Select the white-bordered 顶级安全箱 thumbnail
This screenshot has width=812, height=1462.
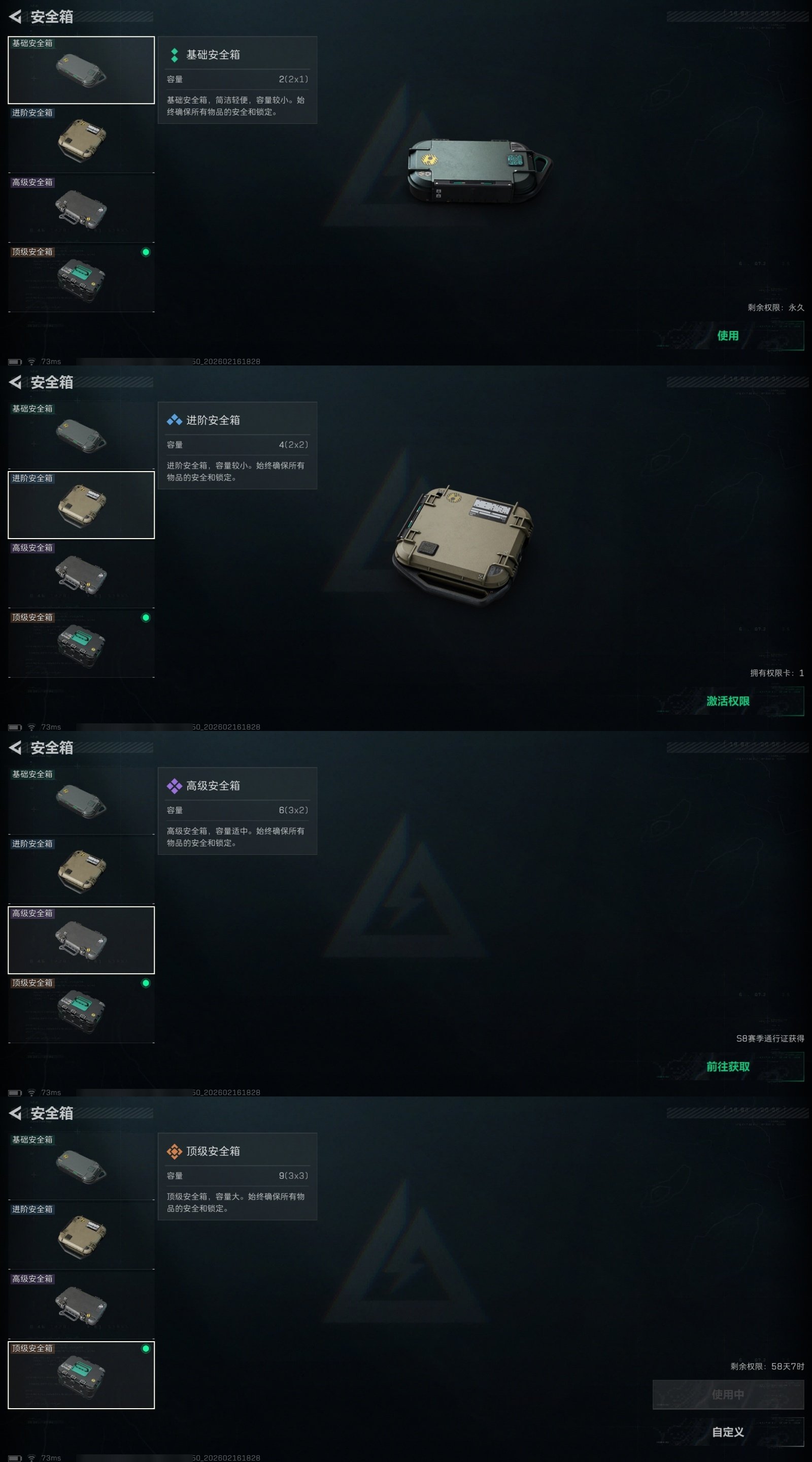[x=81, y=1375]
